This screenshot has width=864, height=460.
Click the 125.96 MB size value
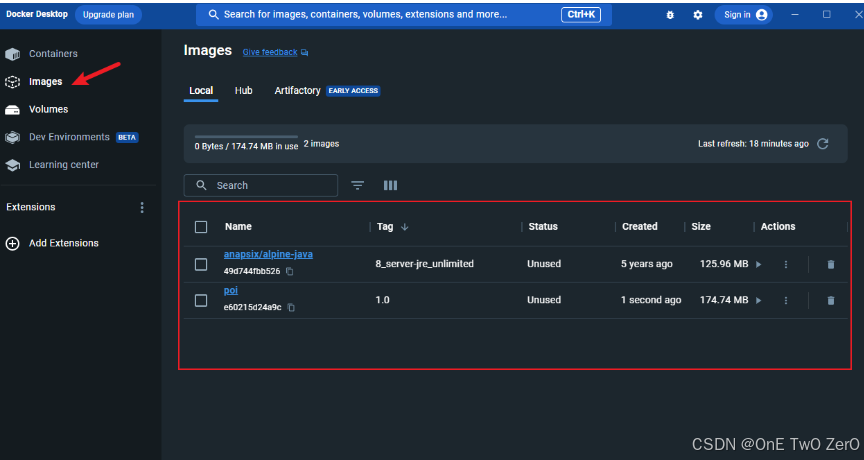click(x=724, y=264)
